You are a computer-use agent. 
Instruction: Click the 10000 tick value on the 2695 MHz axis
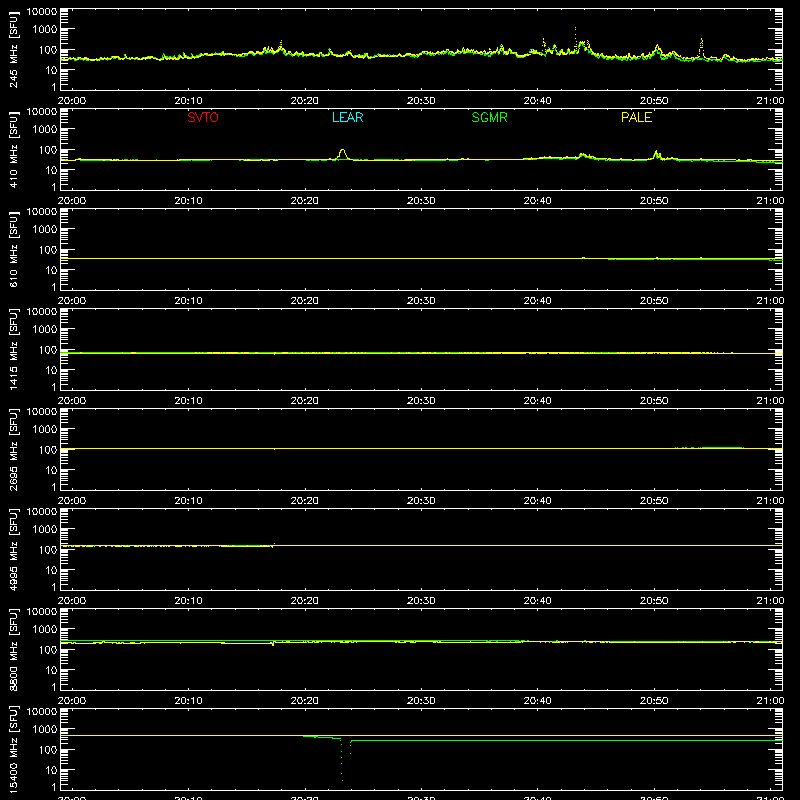(42, 412)
